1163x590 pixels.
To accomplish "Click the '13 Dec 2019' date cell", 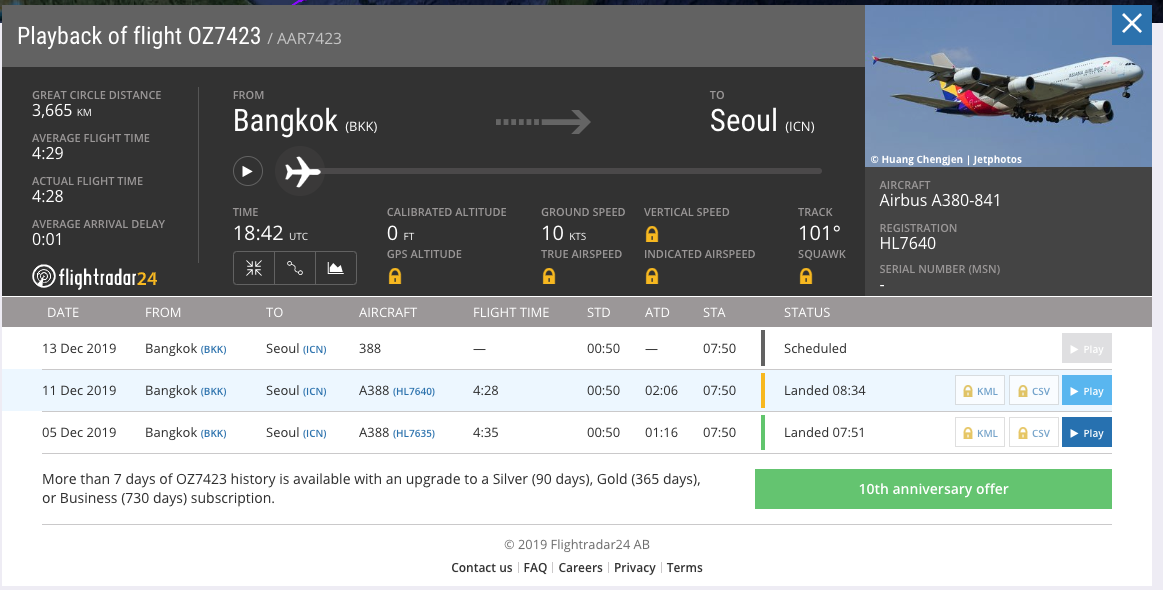I will tap(79, 348).
